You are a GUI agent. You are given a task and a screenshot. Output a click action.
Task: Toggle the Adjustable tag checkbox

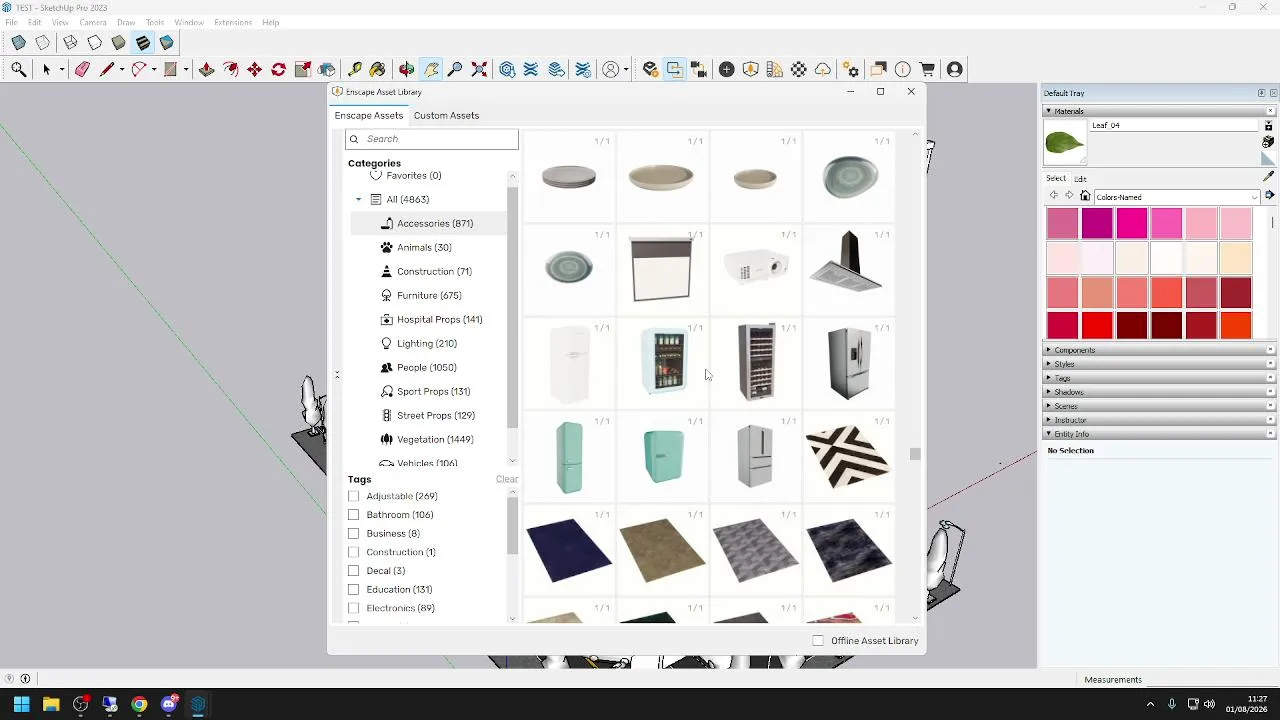point(353,496)
